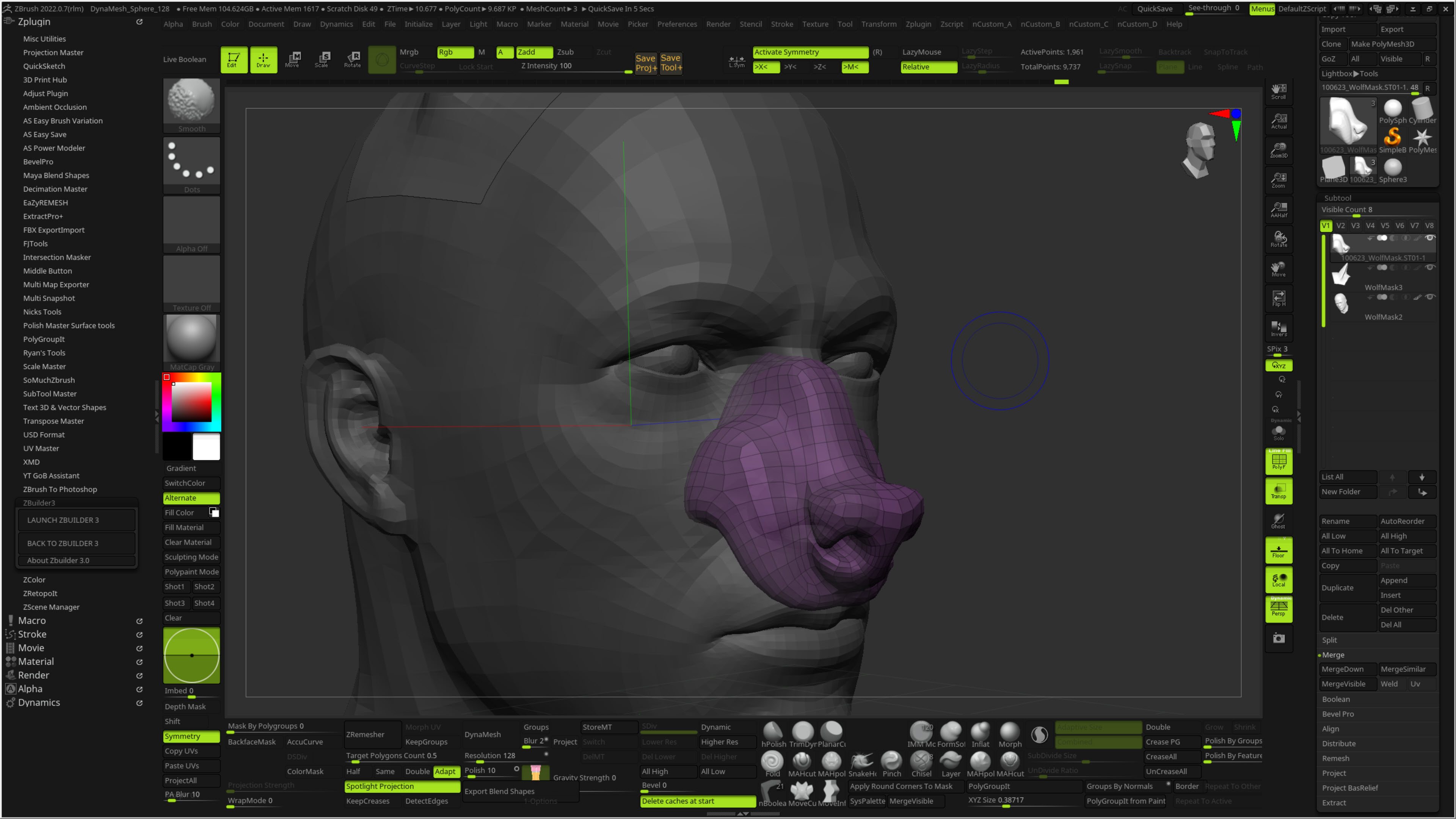Image resolution: width=1456 pixels, height=819 pixels.
Task: Collapse the Merge section in Subtool panel
Action: (1333, 654)
